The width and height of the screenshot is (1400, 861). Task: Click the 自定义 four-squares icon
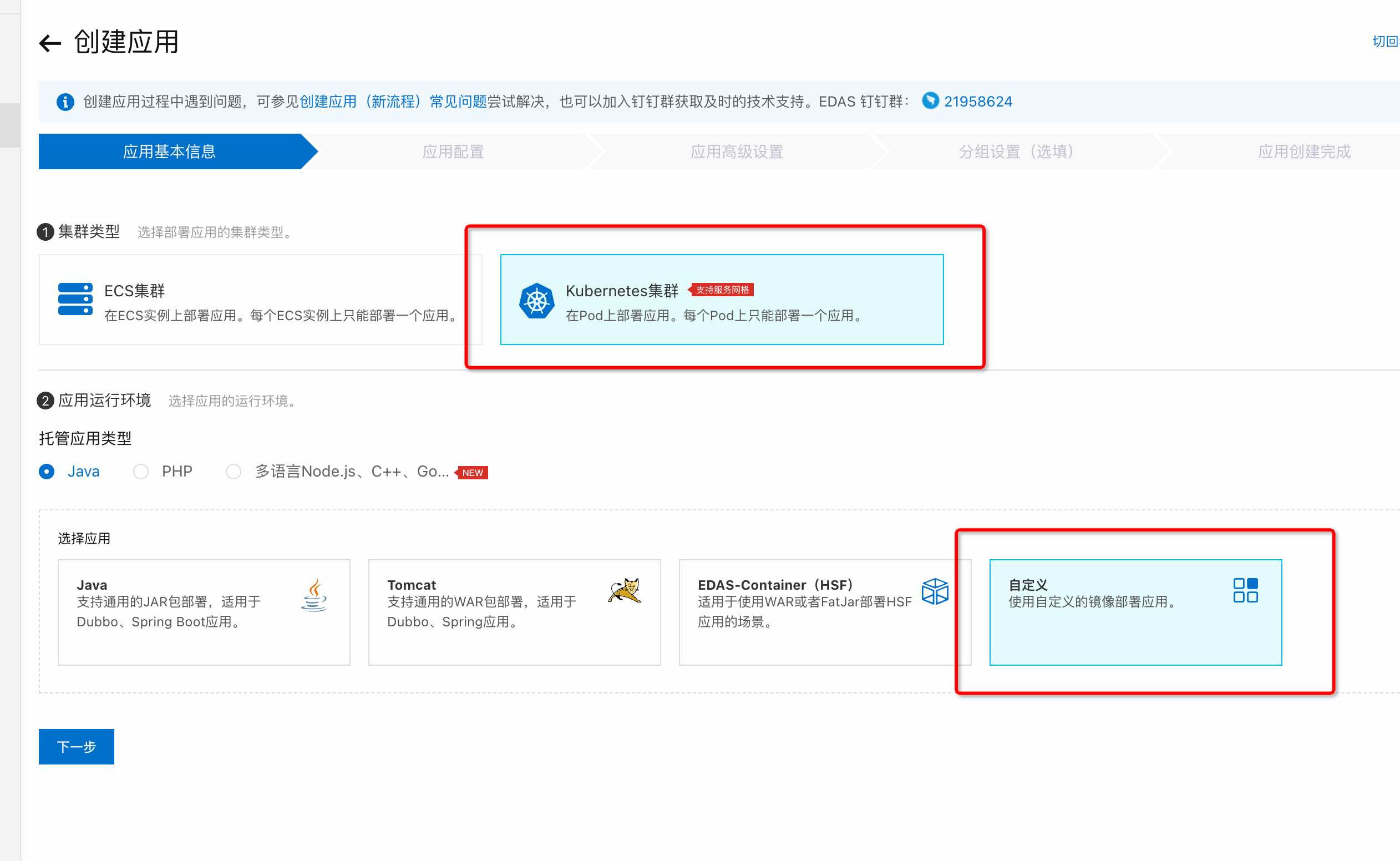1245,590
